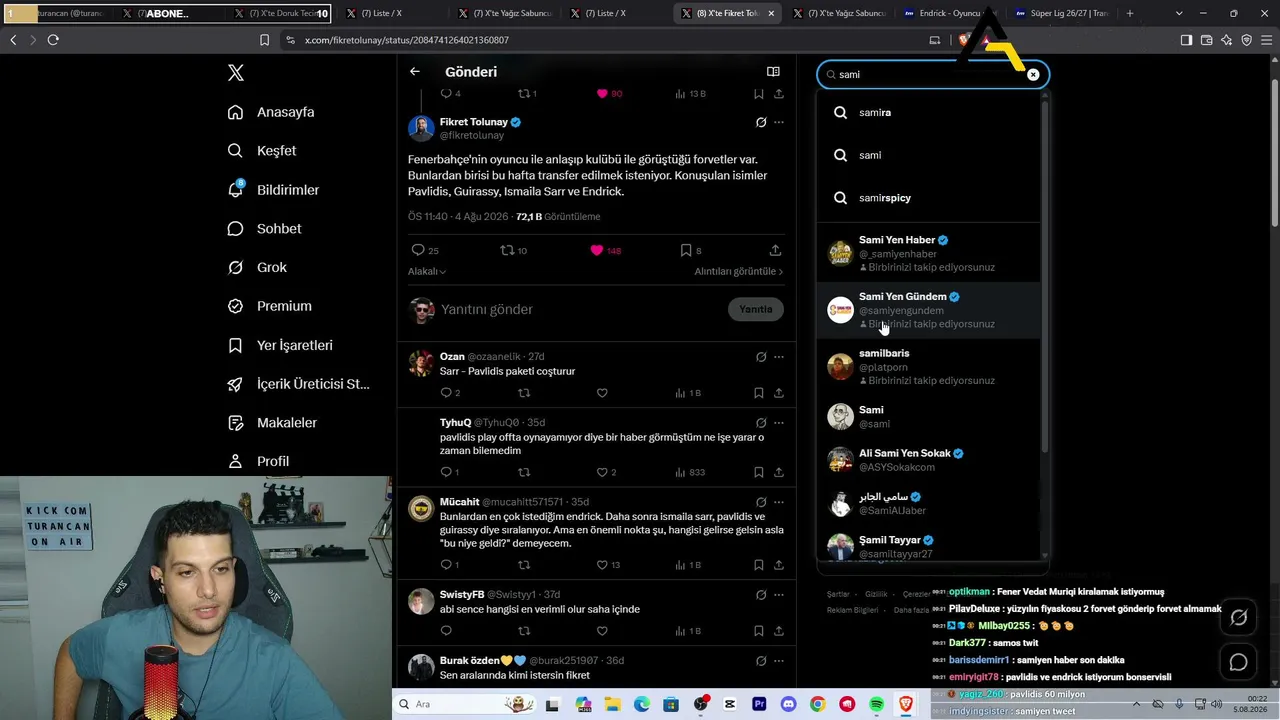This screenshot has height=720, width=1280.
Task: Open Leo AI from the browser toolbar
Action: tap(1226, 40)
